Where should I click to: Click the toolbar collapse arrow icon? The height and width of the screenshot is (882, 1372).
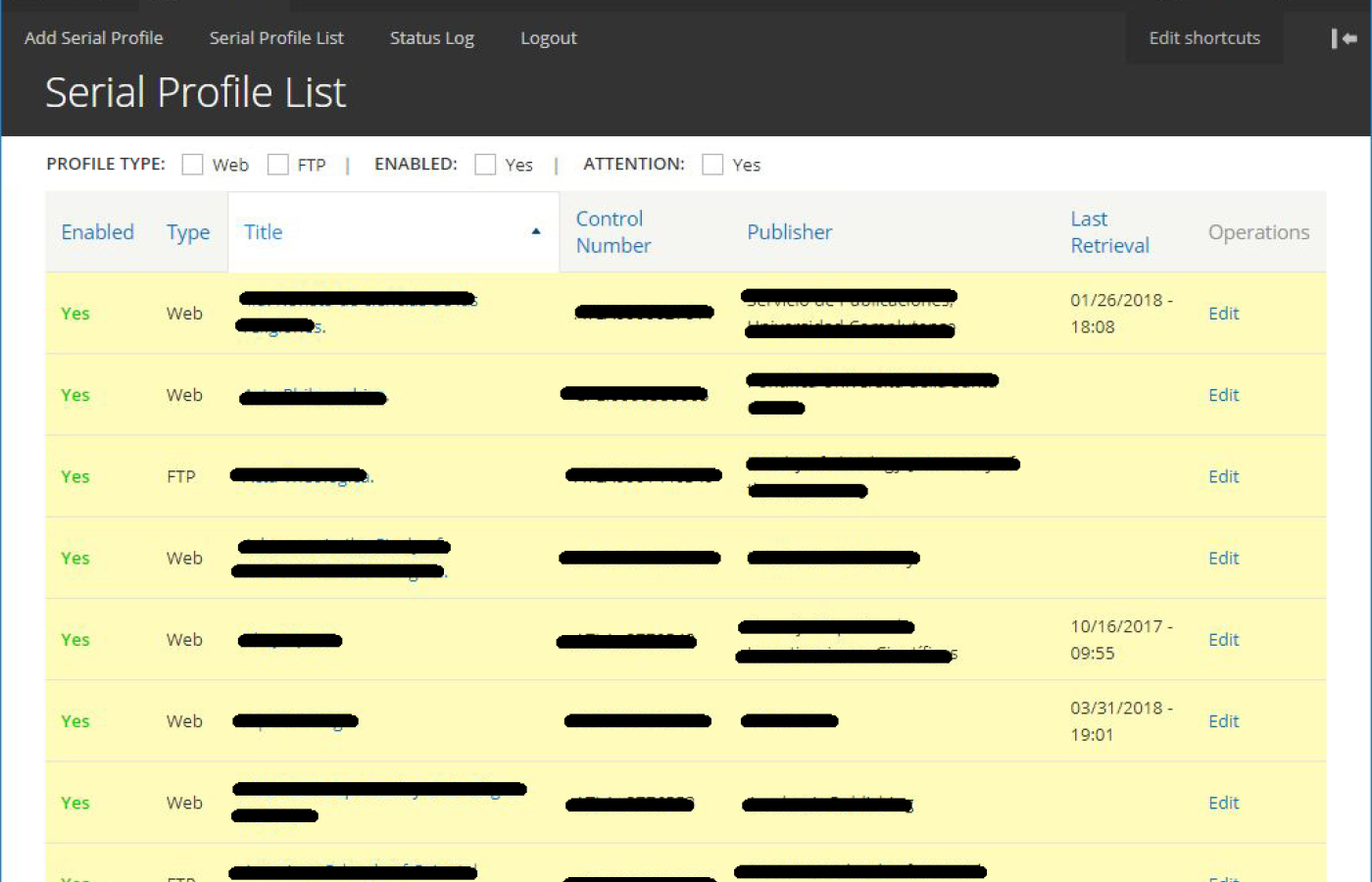pos(1344,38)
